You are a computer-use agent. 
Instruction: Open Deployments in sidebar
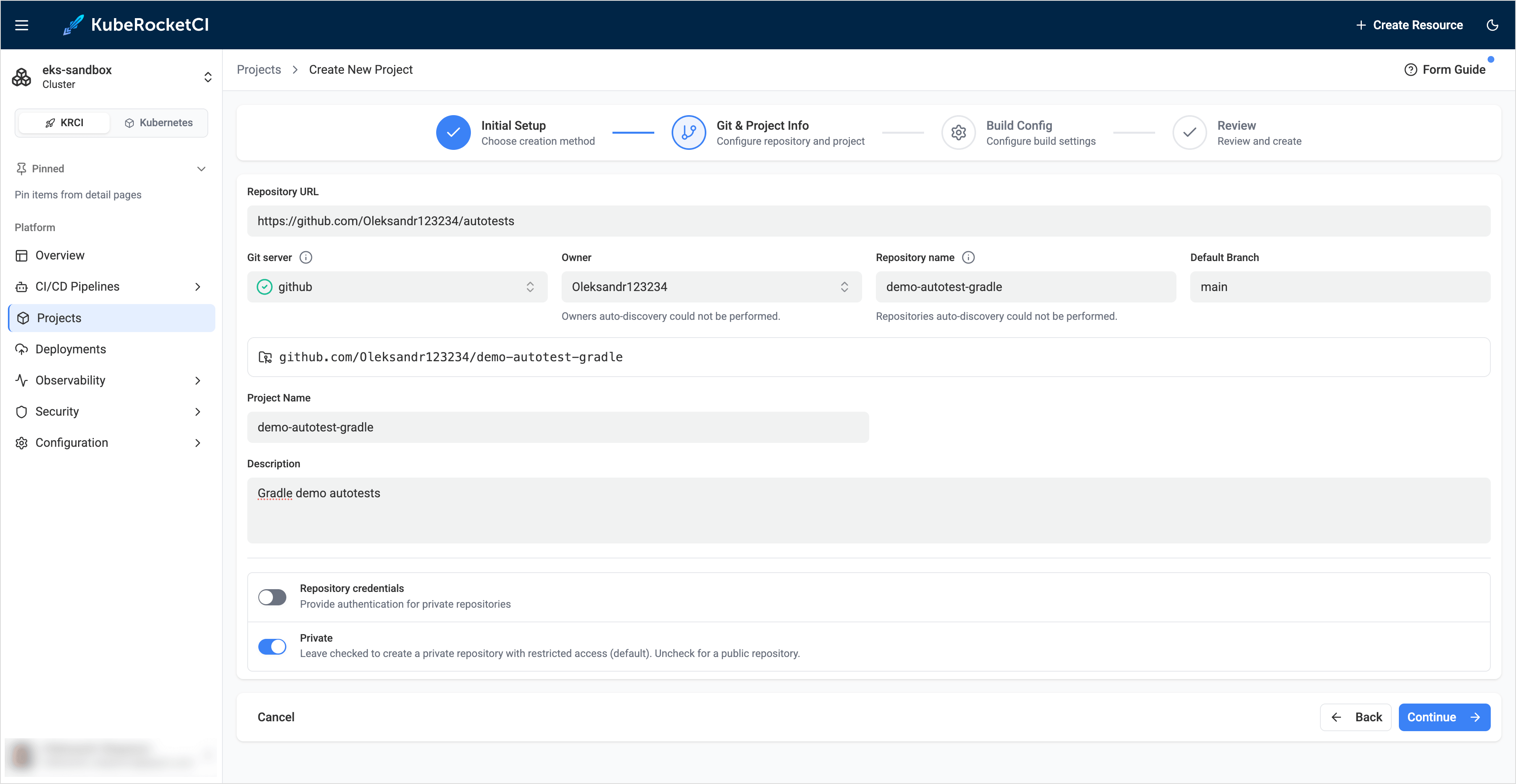point(111,349)
